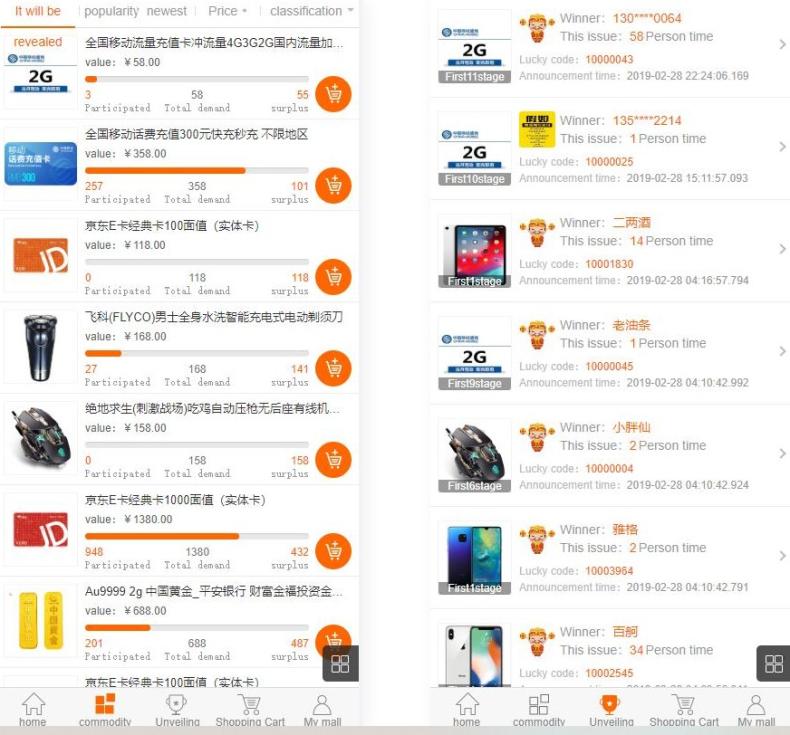Expand the Price sort dropdown

[227, 11]
